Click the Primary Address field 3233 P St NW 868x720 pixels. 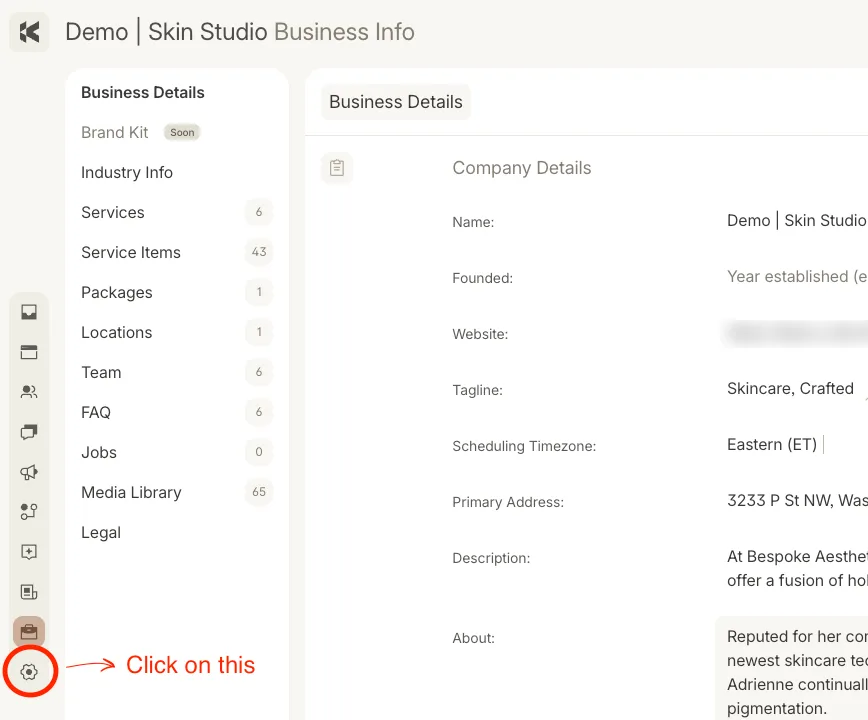click(x=797, y=500)
